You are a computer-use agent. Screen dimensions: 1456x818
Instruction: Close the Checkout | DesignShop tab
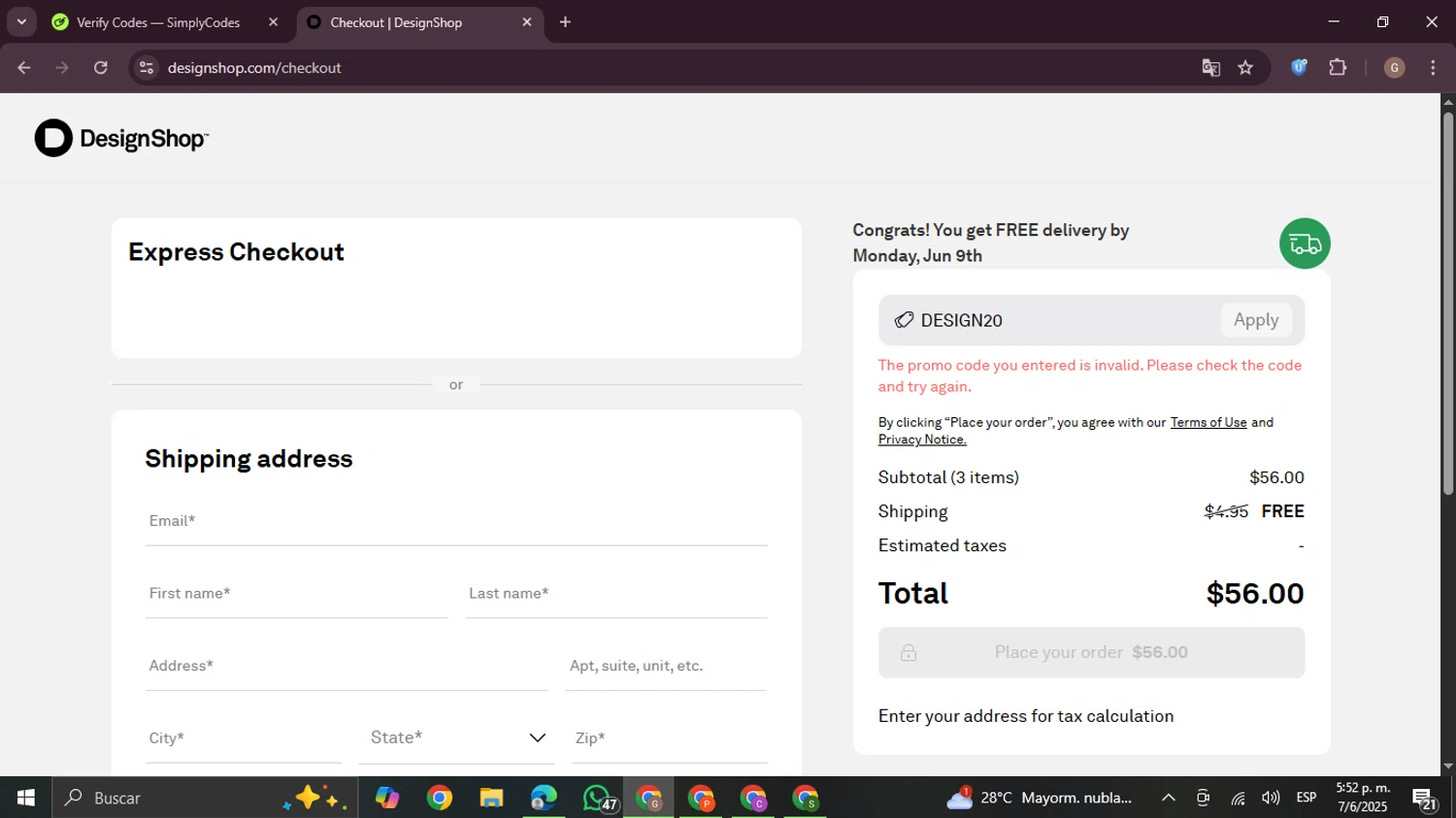[x=527, y=22]
